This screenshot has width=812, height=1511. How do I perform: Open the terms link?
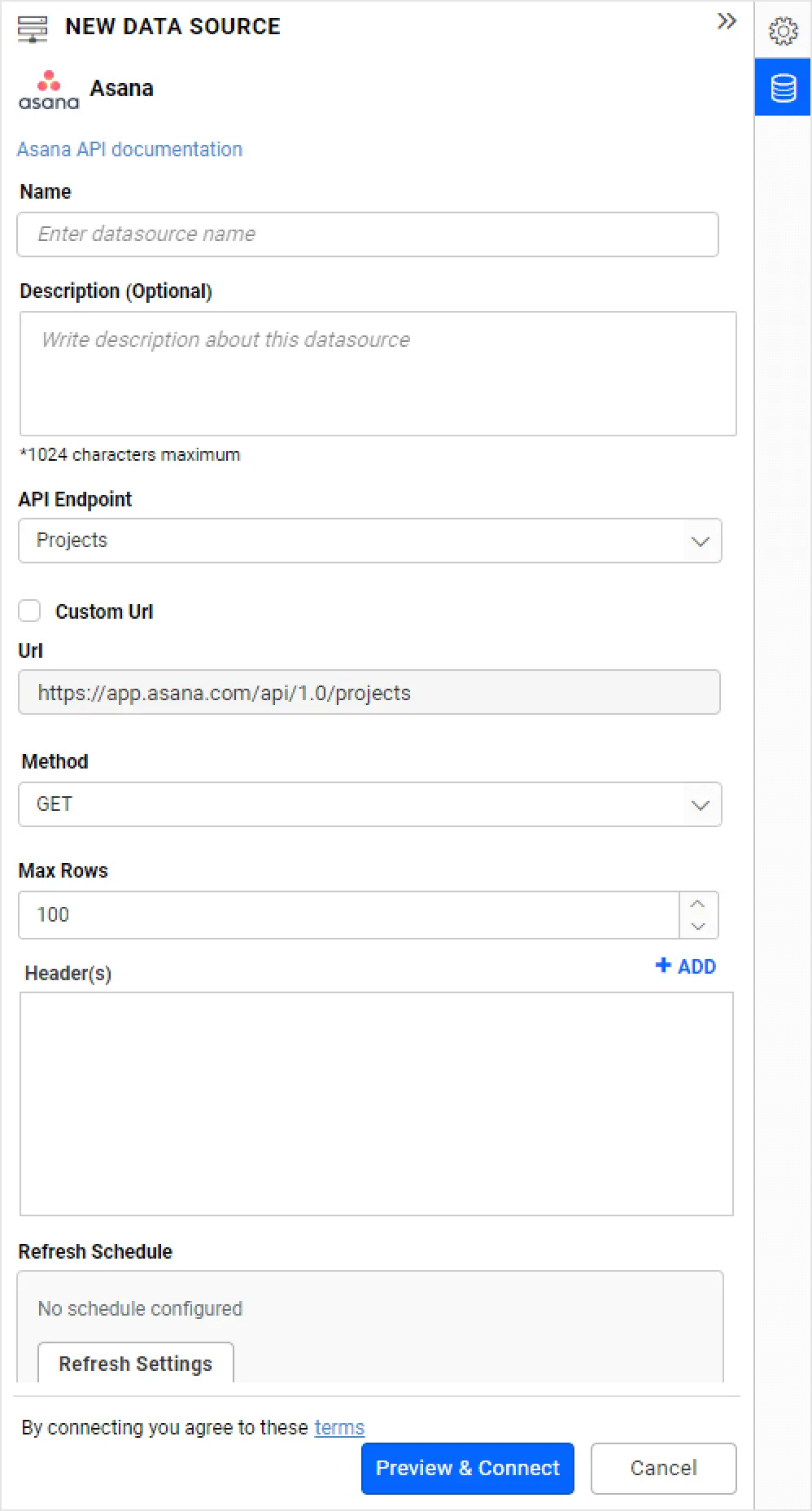pyautogui.click(x=339, y=1427)
